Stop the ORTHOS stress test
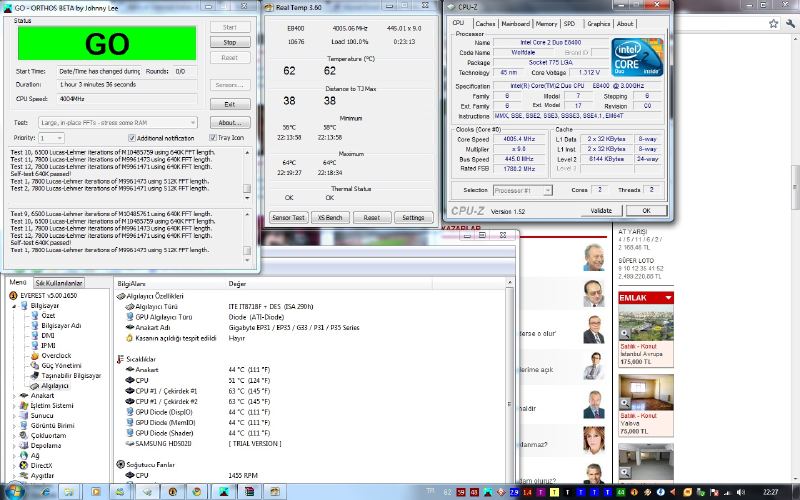The image size is (800, 500). [230, 42]
